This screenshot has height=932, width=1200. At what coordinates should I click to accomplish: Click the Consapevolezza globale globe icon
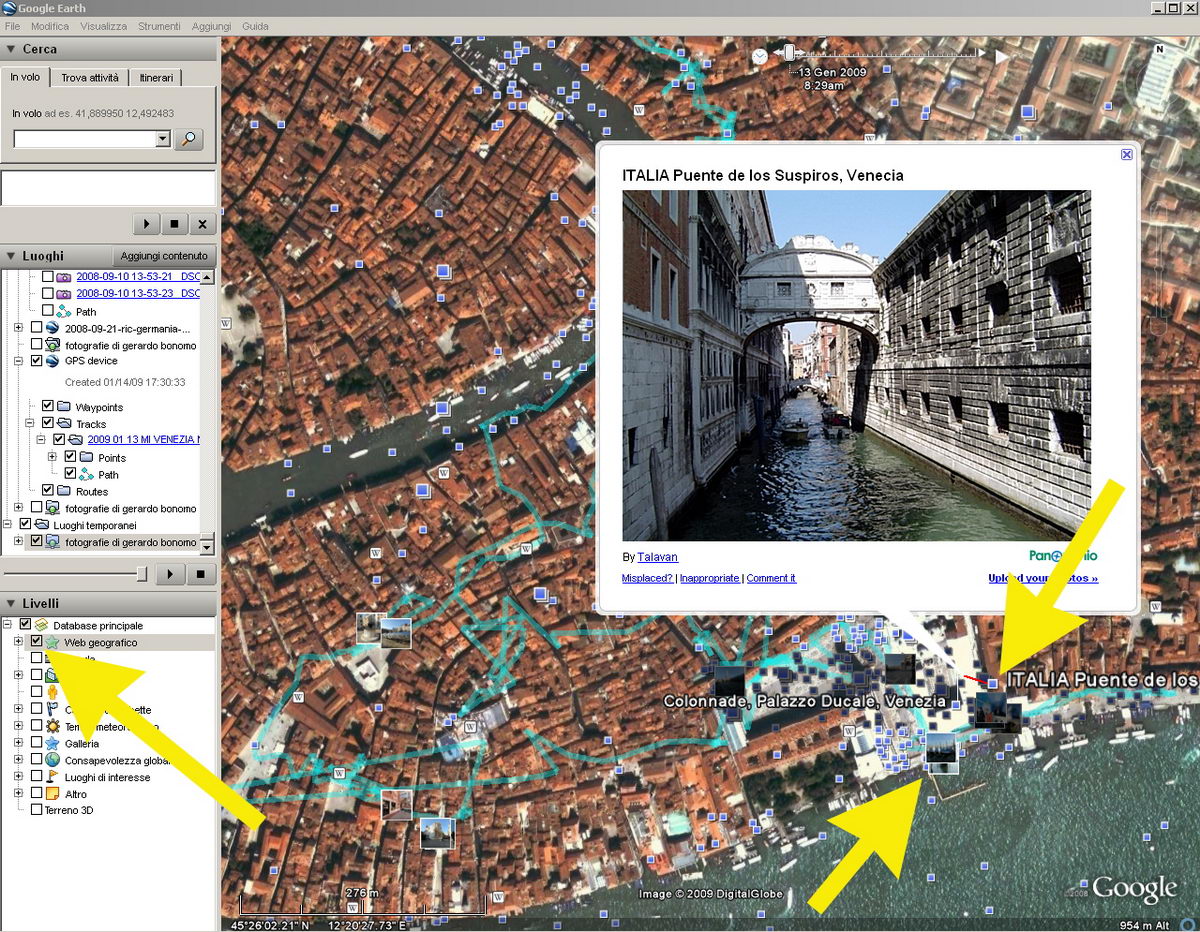tap(53, 761)
